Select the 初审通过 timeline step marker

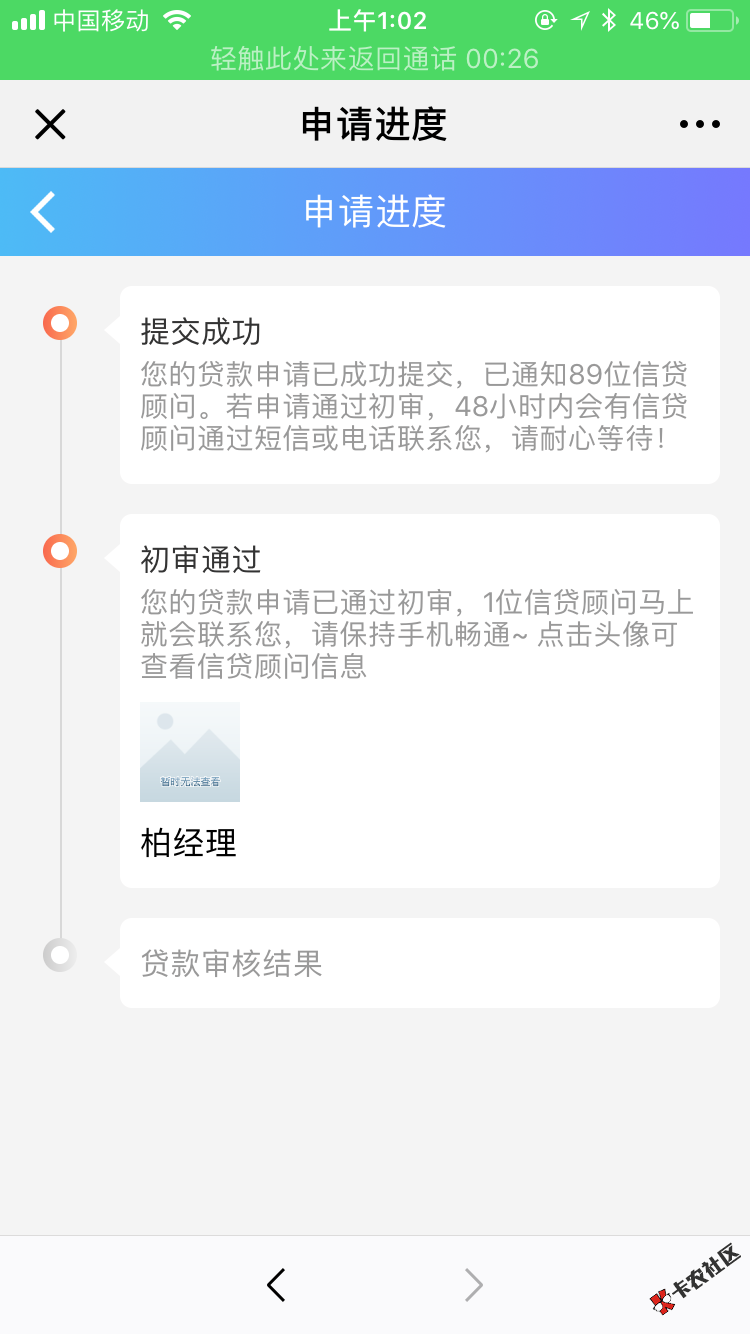pyautogui.click(x=60, y=551)
